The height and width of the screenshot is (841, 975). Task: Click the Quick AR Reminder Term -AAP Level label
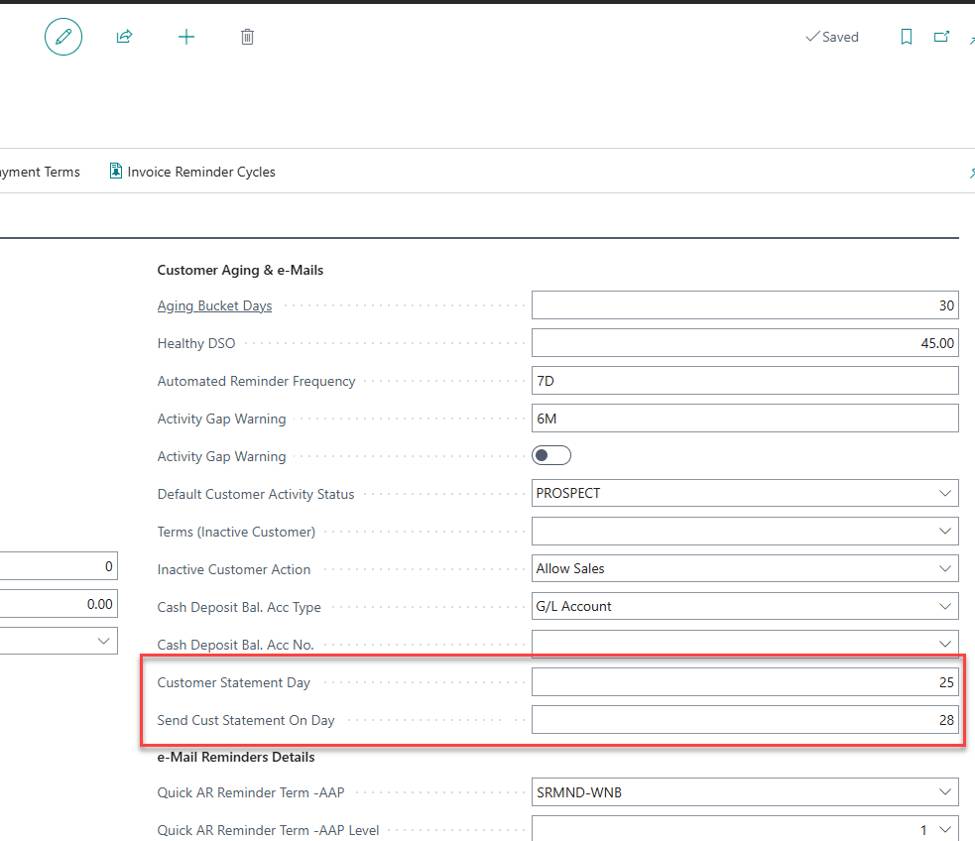pos(268,830)
